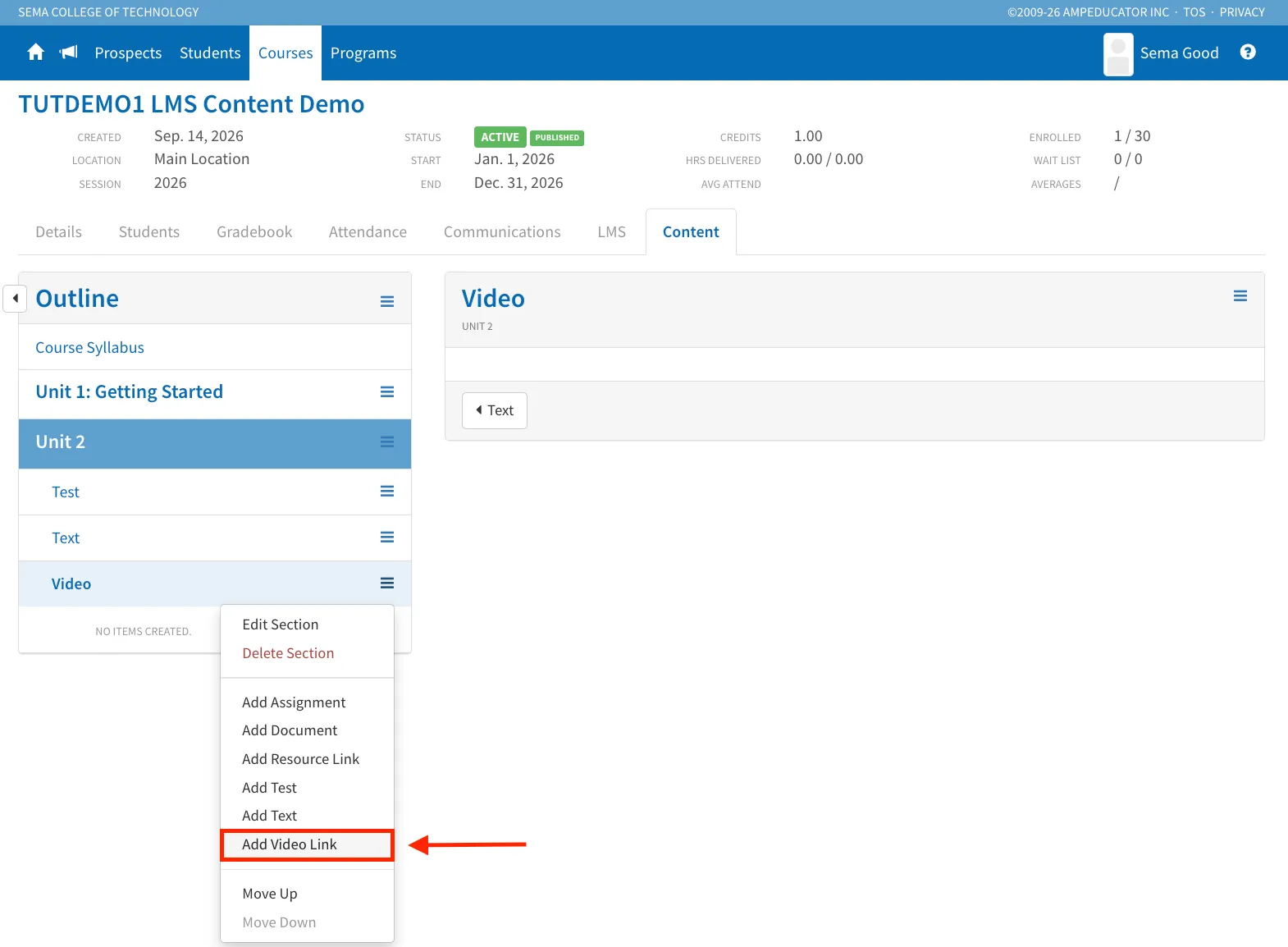Image resolution: width=1288 pixels, height=947 pixels.
Task: Open the TOS link in the header
Action: (1194, 12)
